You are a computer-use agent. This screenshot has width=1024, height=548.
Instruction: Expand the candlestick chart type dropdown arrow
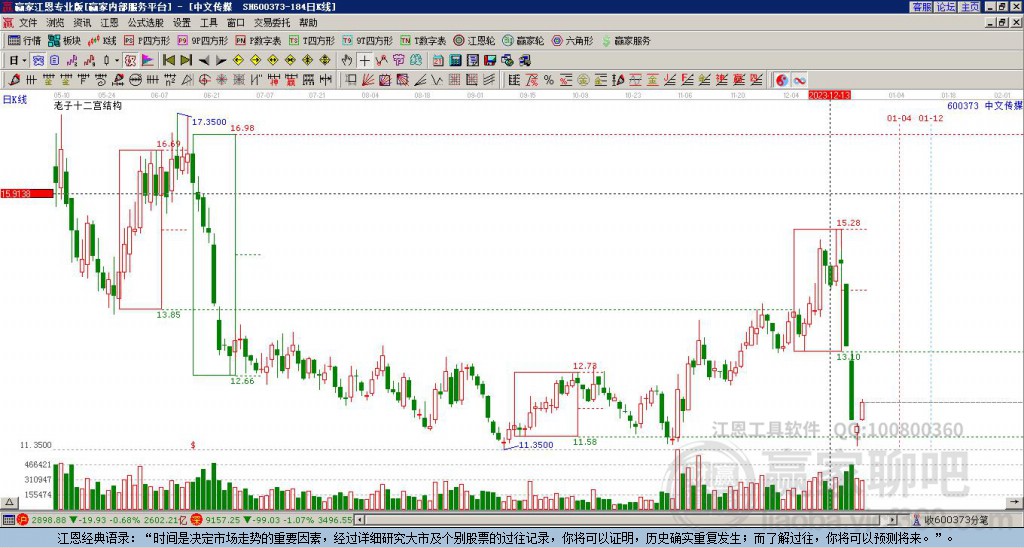click(x=117, y=60)
